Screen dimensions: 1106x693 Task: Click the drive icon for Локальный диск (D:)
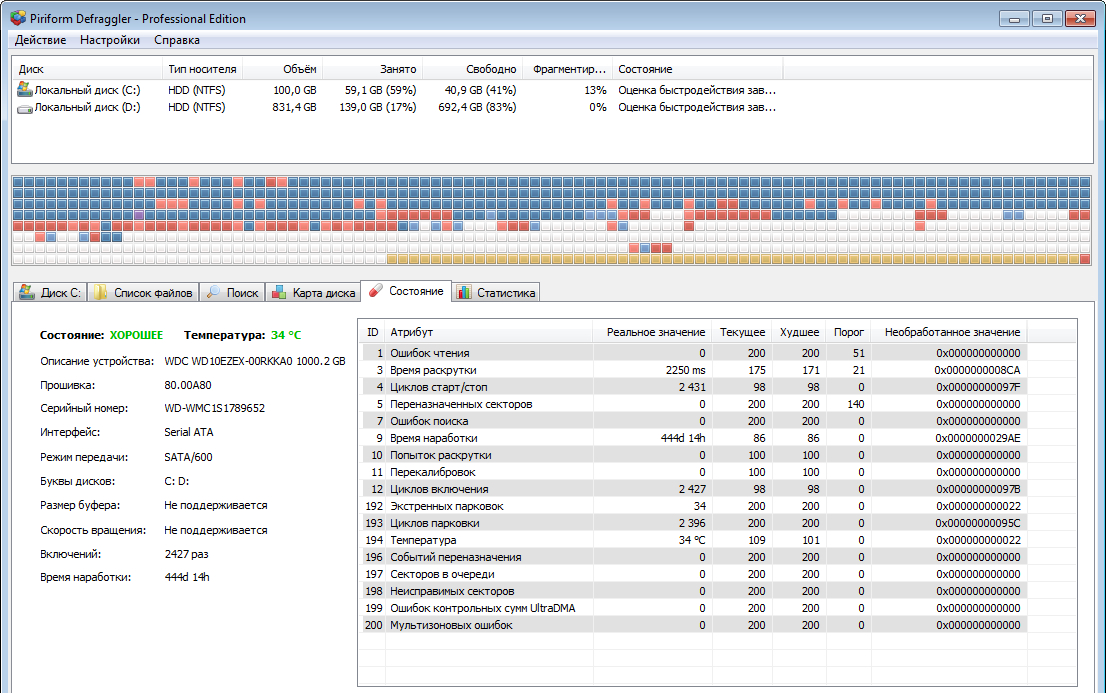point(25,109)
